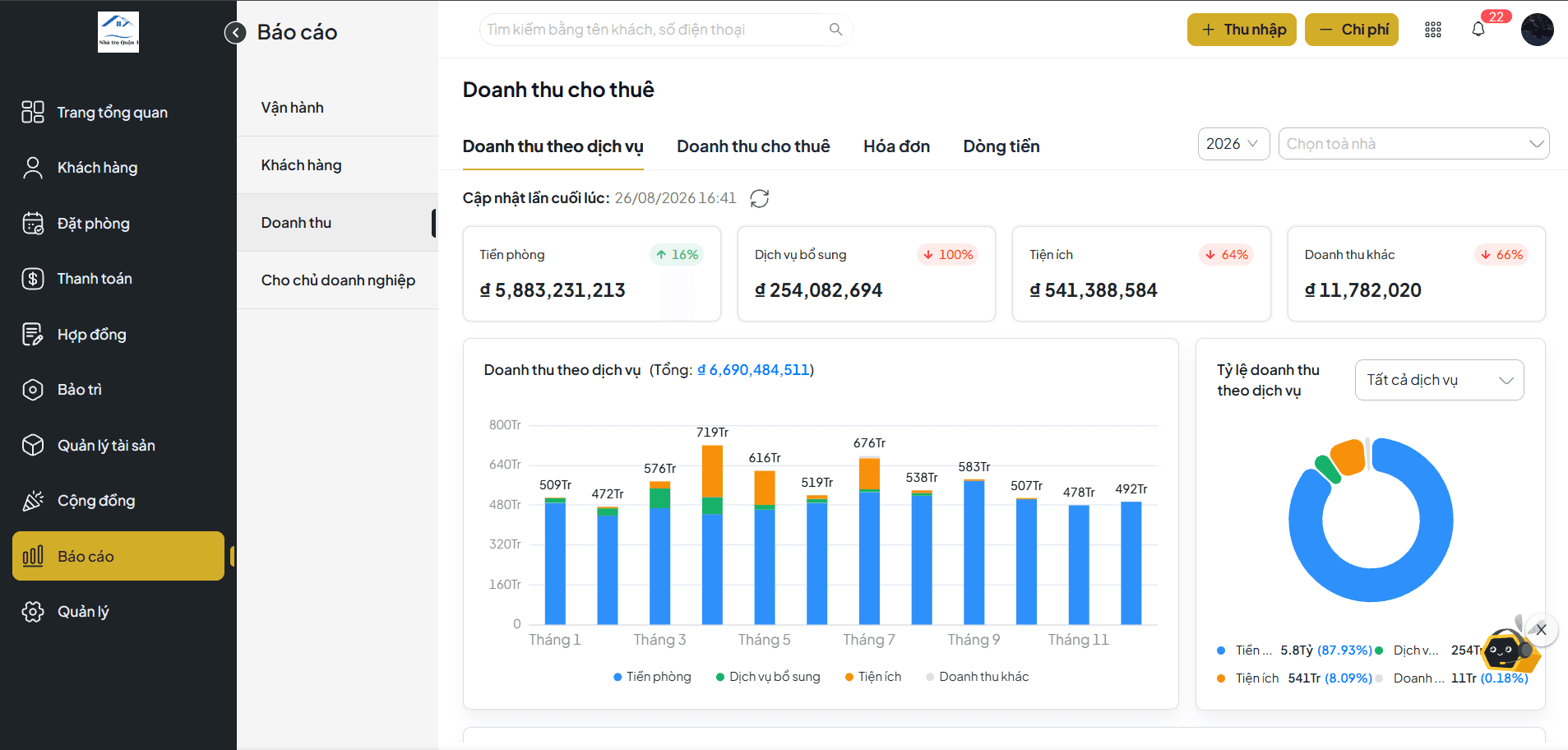The image size is (1568, 750).
Task: Switch to Doanh thu cho thuê tab
Action: pyautogui.click(x=753, y=146)
